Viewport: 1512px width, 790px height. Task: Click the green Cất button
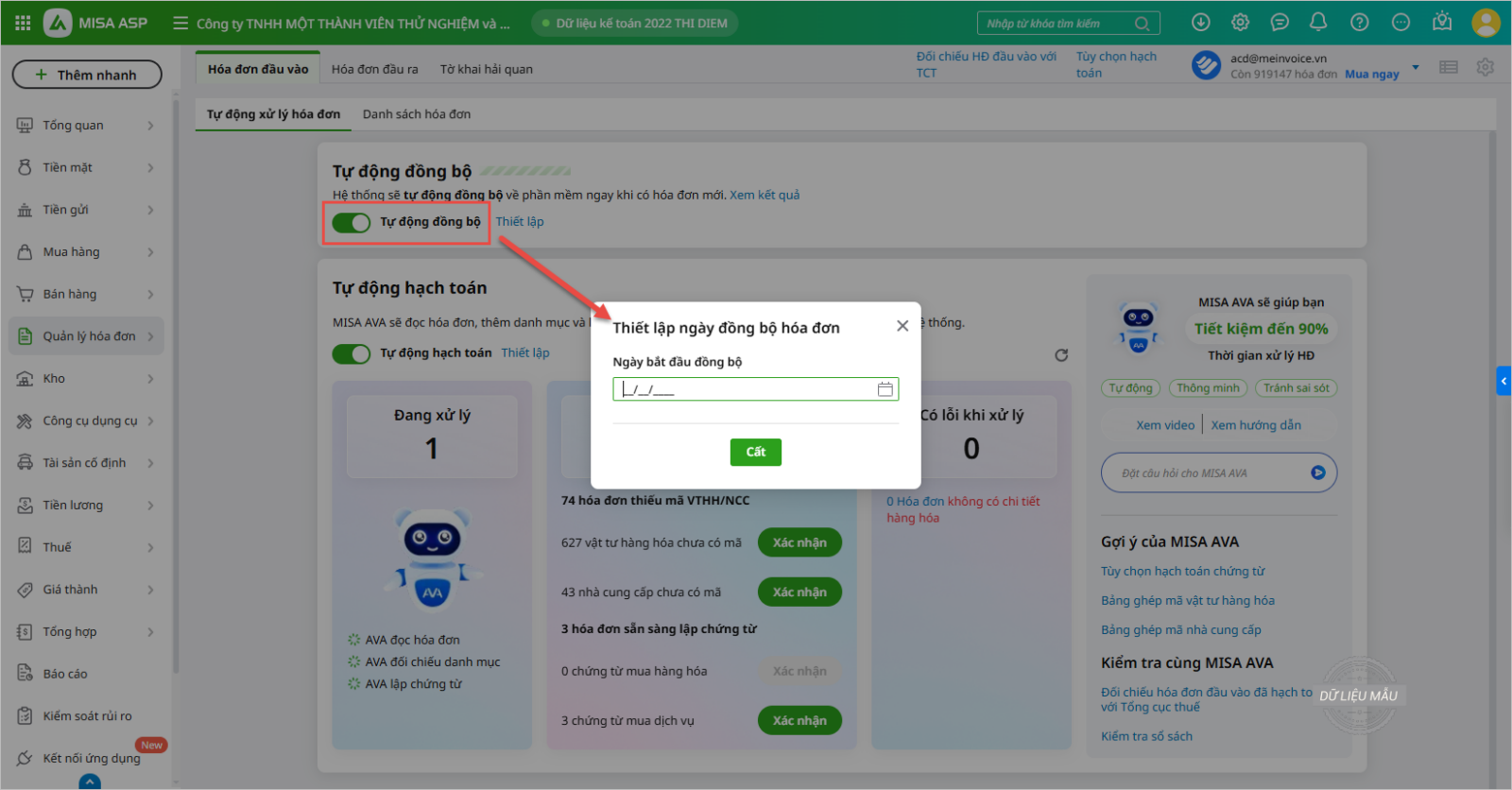pos(755,452)
